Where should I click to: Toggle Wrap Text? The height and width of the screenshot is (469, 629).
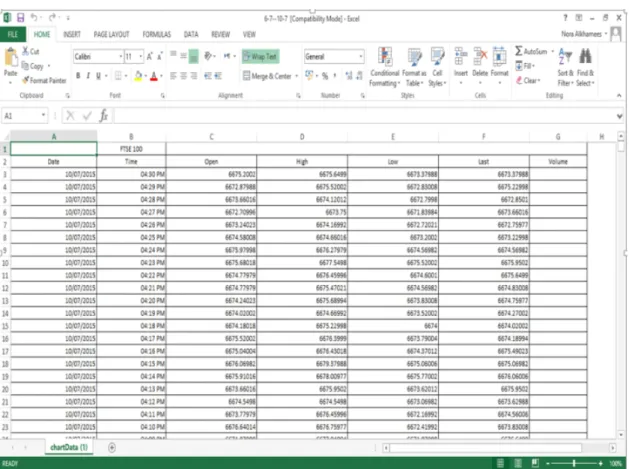[261, 57]
